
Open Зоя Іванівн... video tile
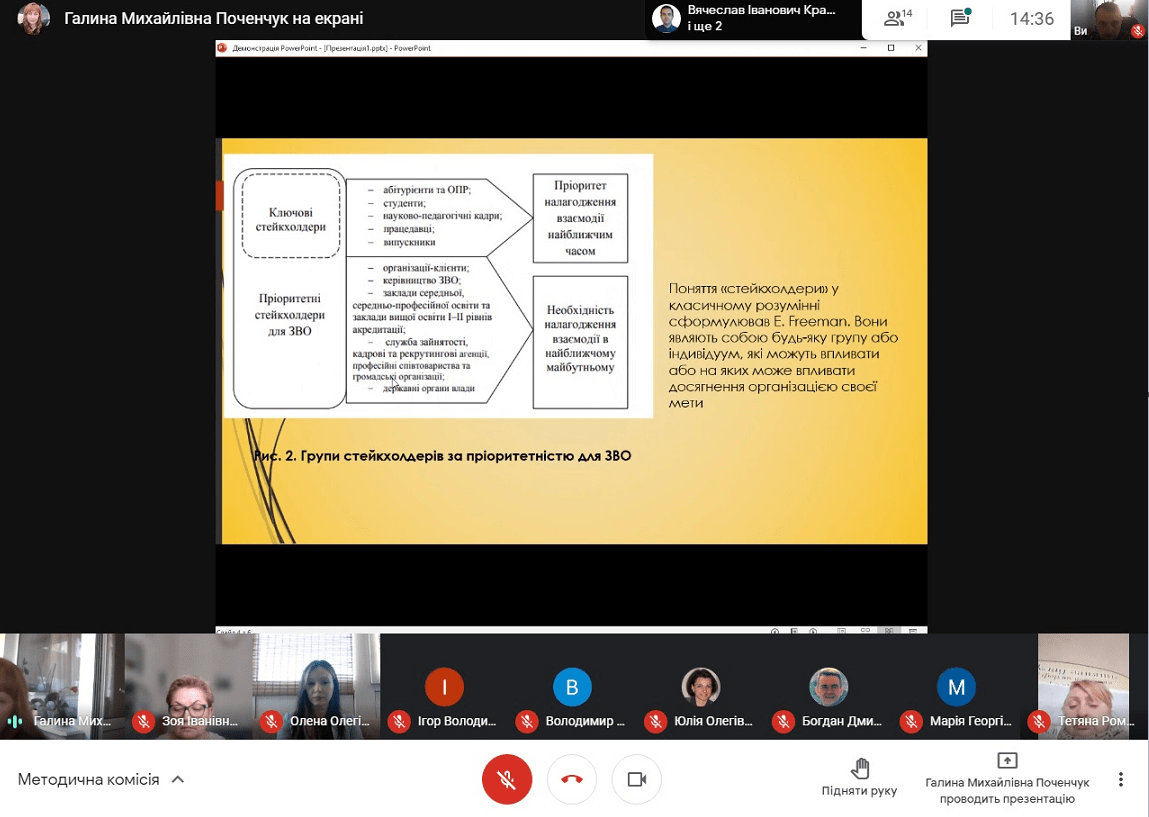[188, 687]
